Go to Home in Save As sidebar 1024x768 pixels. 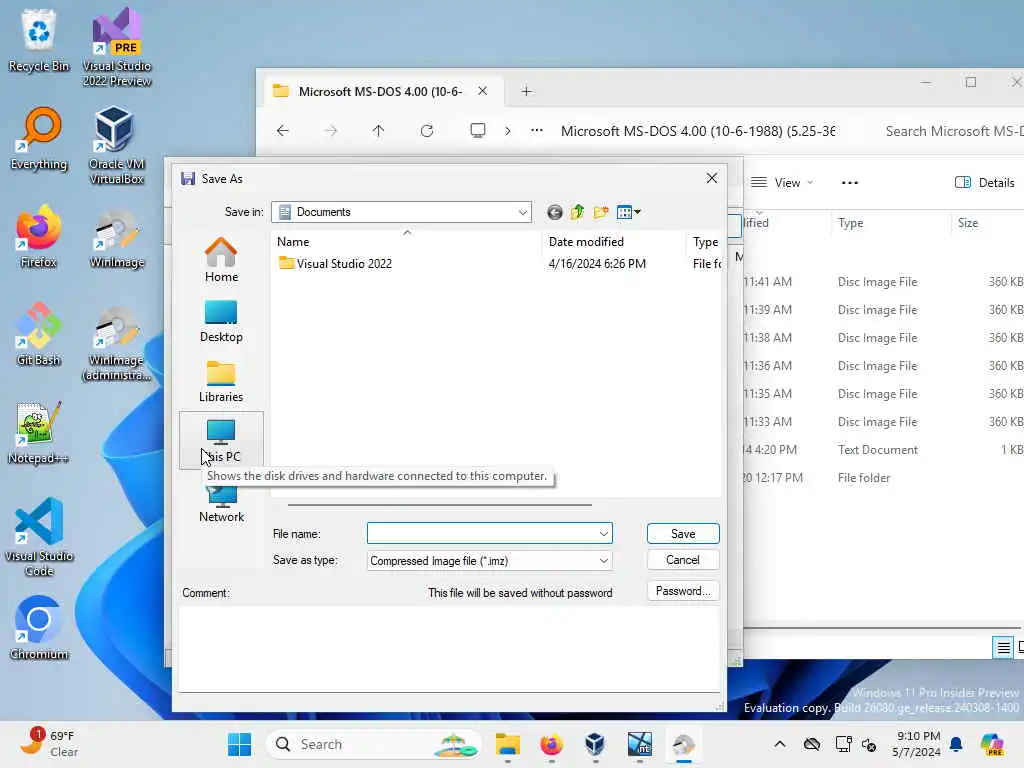[x=221, y=260]
